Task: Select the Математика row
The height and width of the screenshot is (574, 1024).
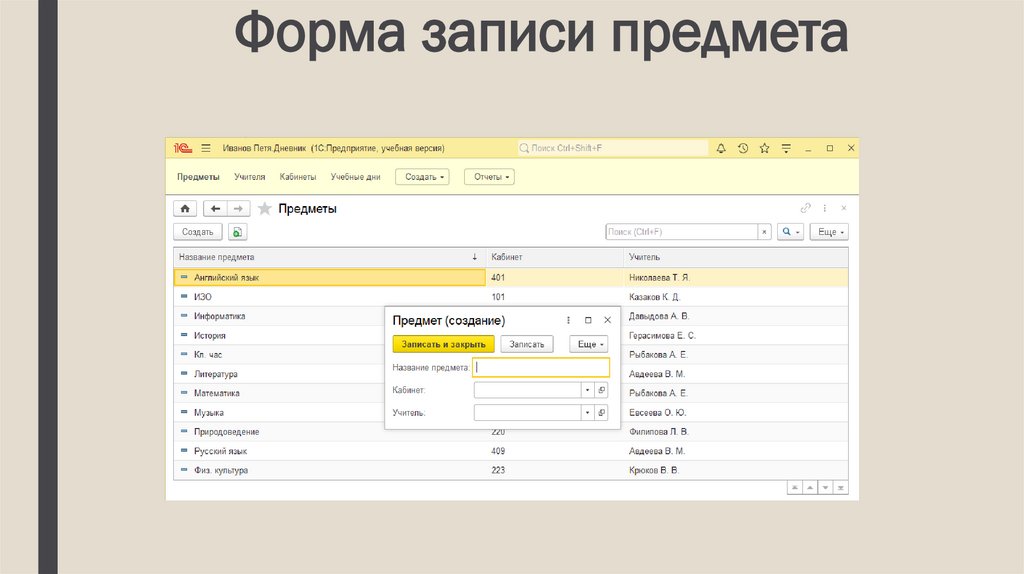Action: 280,393
